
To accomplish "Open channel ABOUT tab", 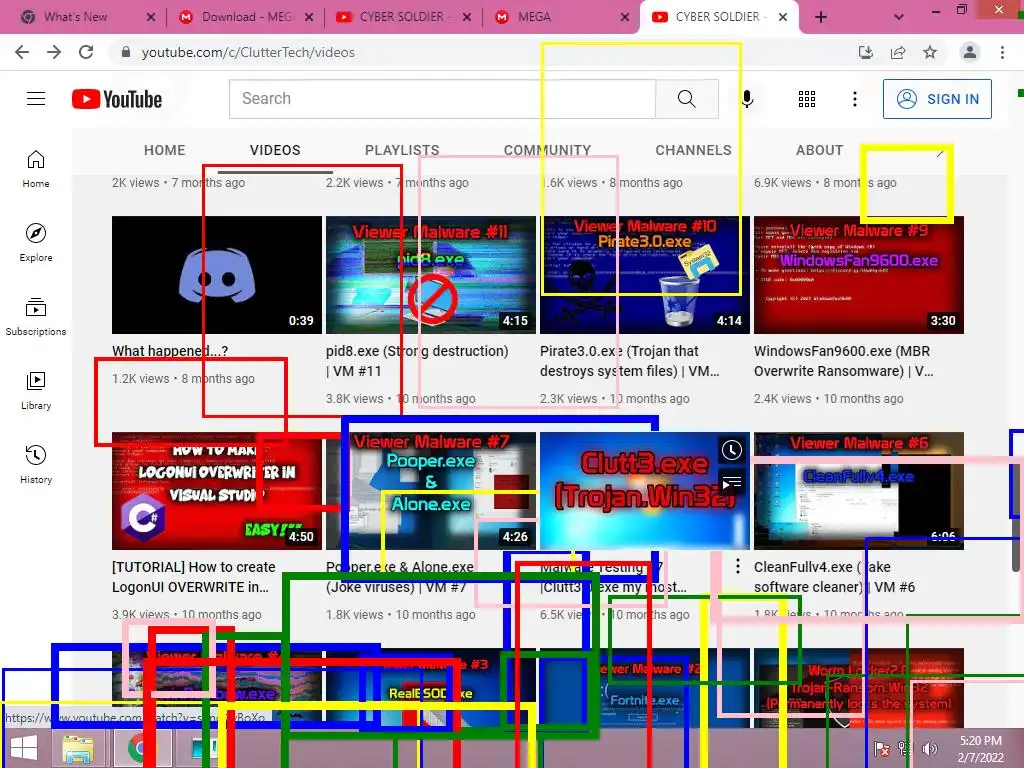I will [x=820, y=150].
